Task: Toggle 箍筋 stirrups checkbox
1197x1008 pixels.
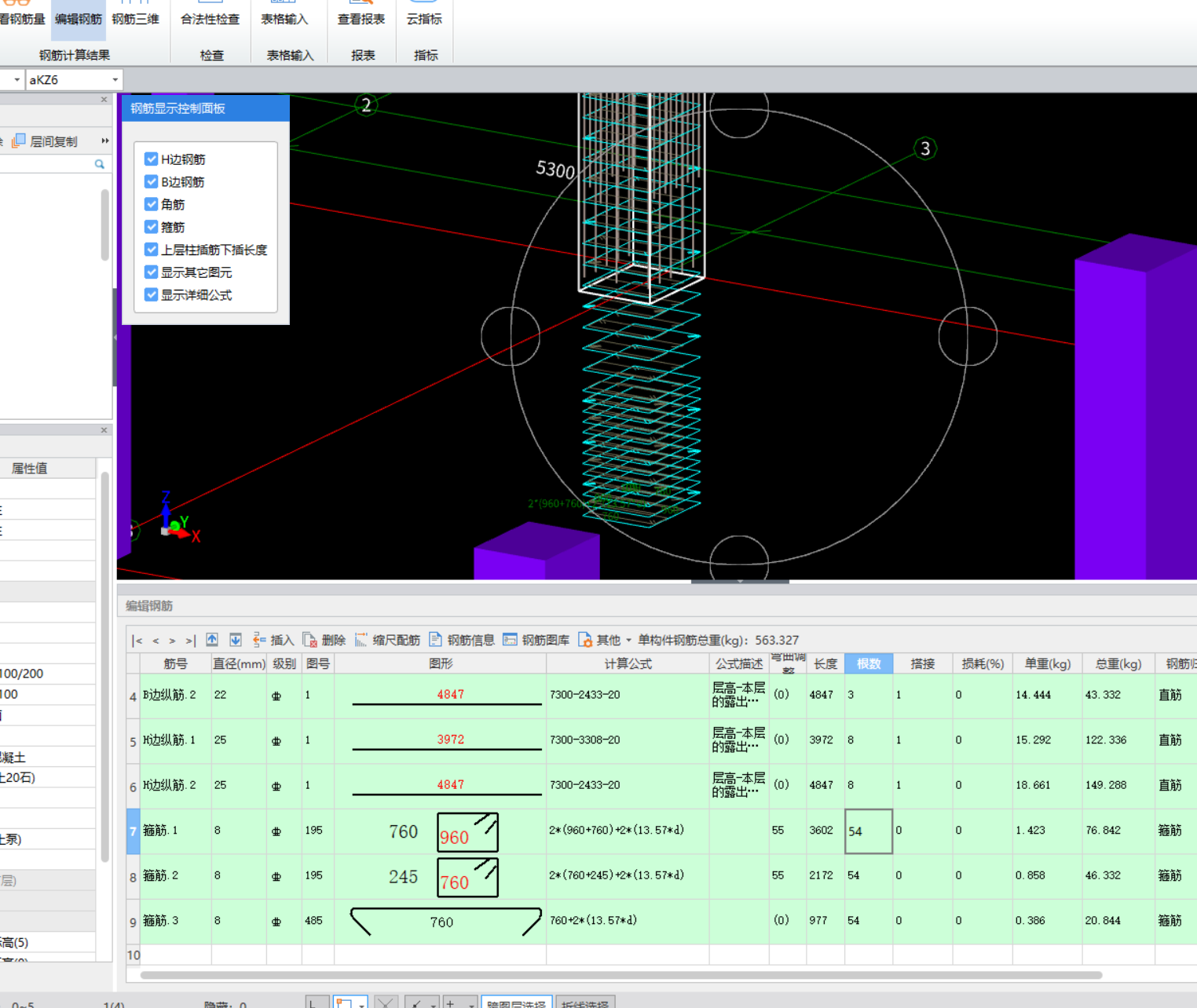Action: coord(152,227)
